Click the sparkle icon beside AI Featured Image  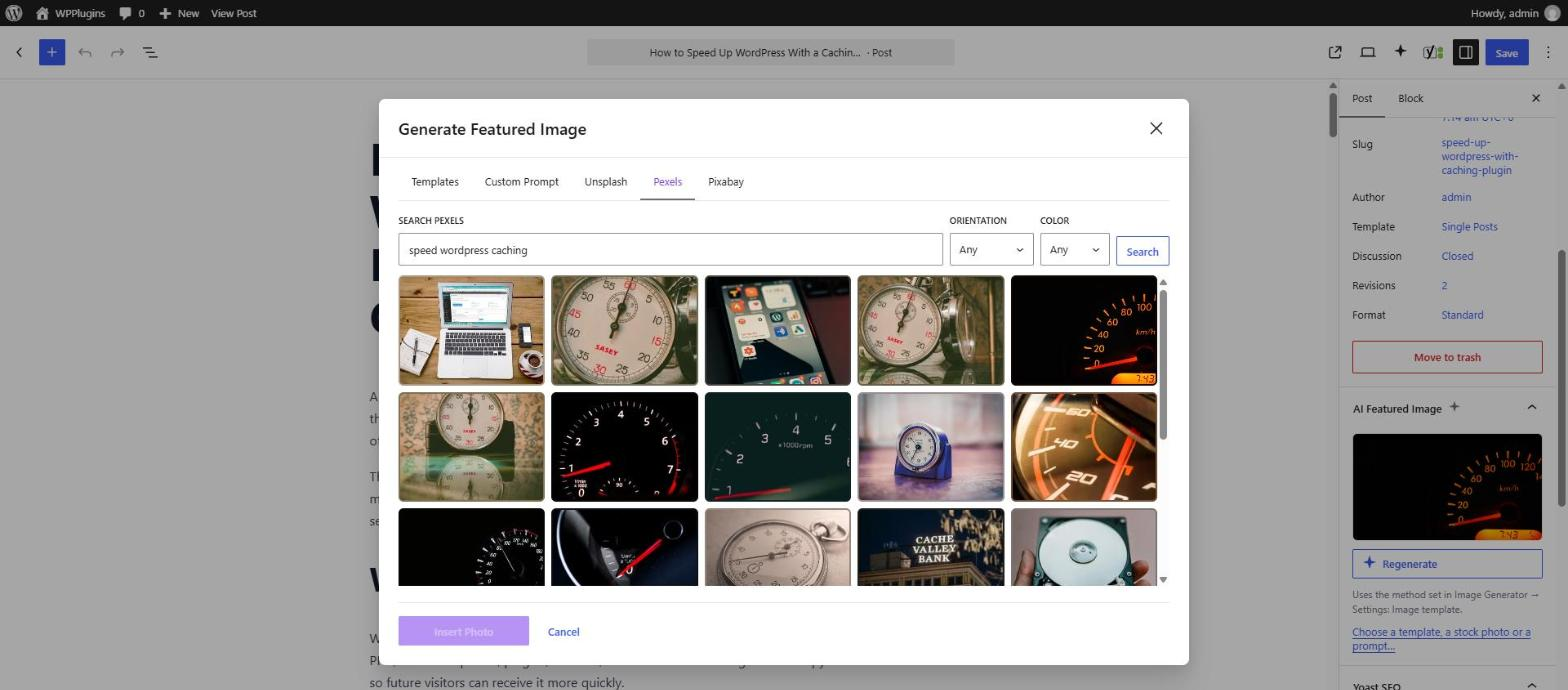coord(1455,407)
